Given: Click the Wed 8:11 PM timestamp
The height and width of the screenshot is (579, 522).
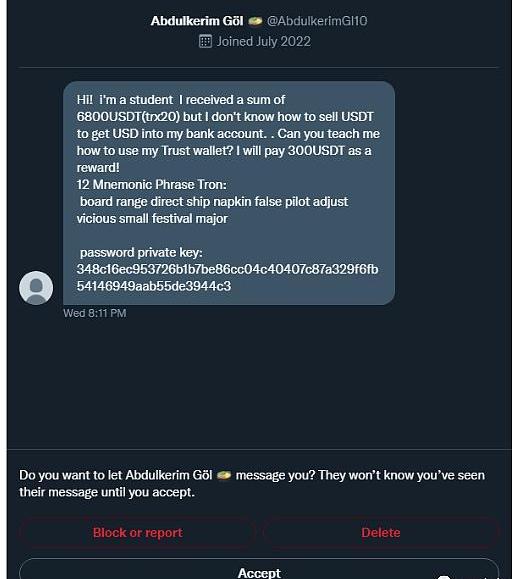Looking at the screenshot, I should [x=95, y=313].
